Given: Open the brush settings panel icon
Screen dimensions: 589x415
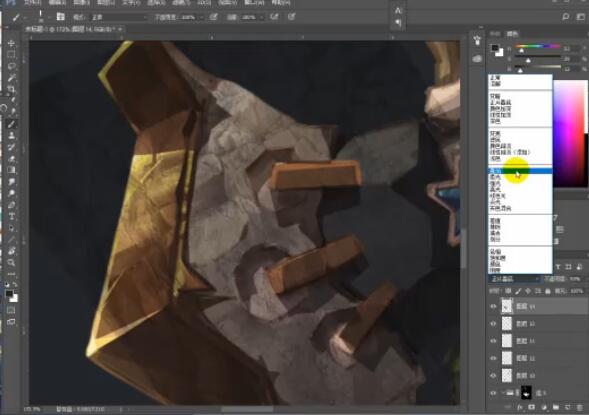Looking at the screenshot, I should point(60,17).
